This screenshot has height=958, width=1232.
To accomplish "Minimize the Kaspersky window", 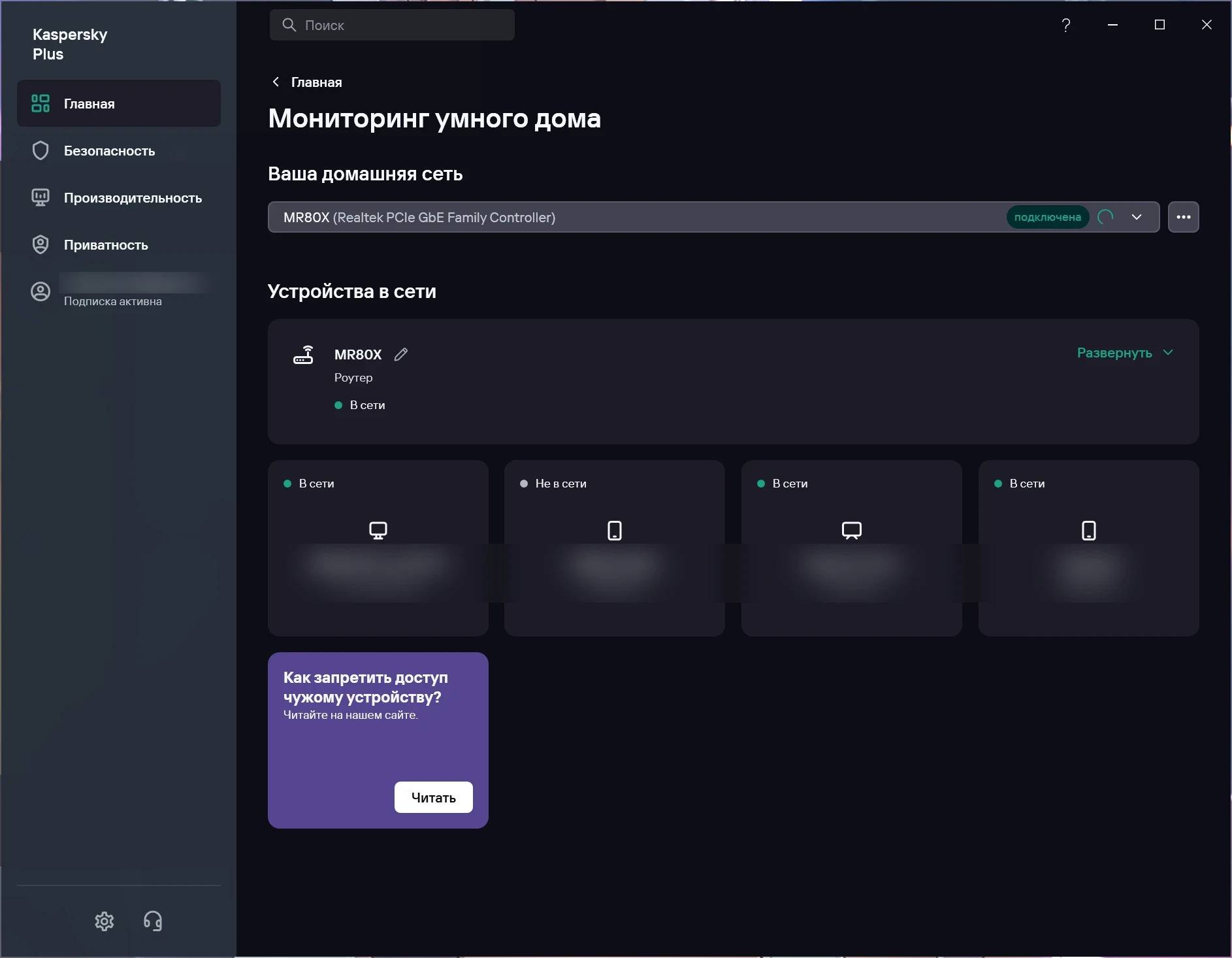I will [x=1113, y=25].
